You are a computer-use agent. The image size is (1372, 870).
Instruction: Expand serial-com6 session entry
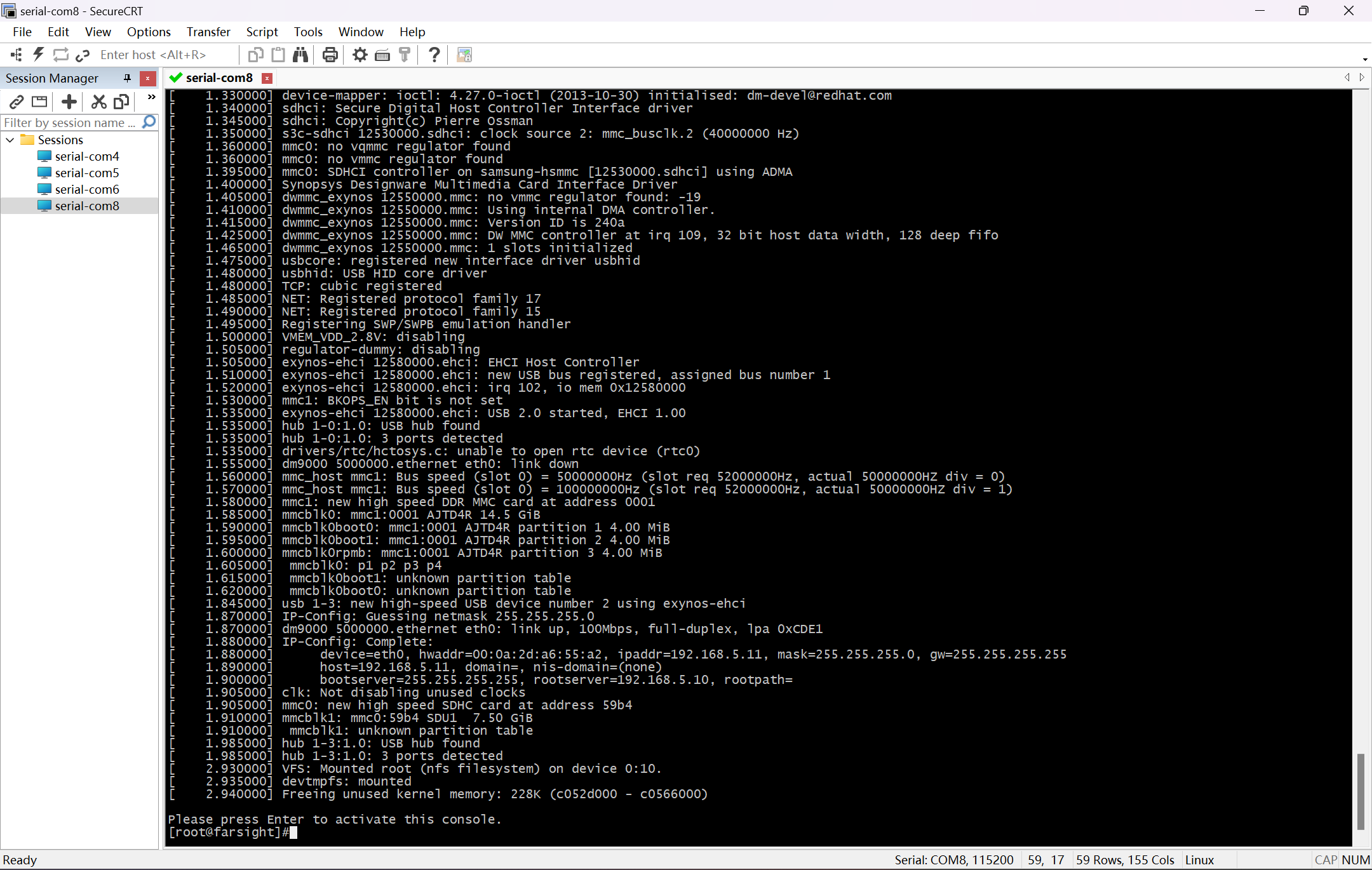tap(88, 189)
